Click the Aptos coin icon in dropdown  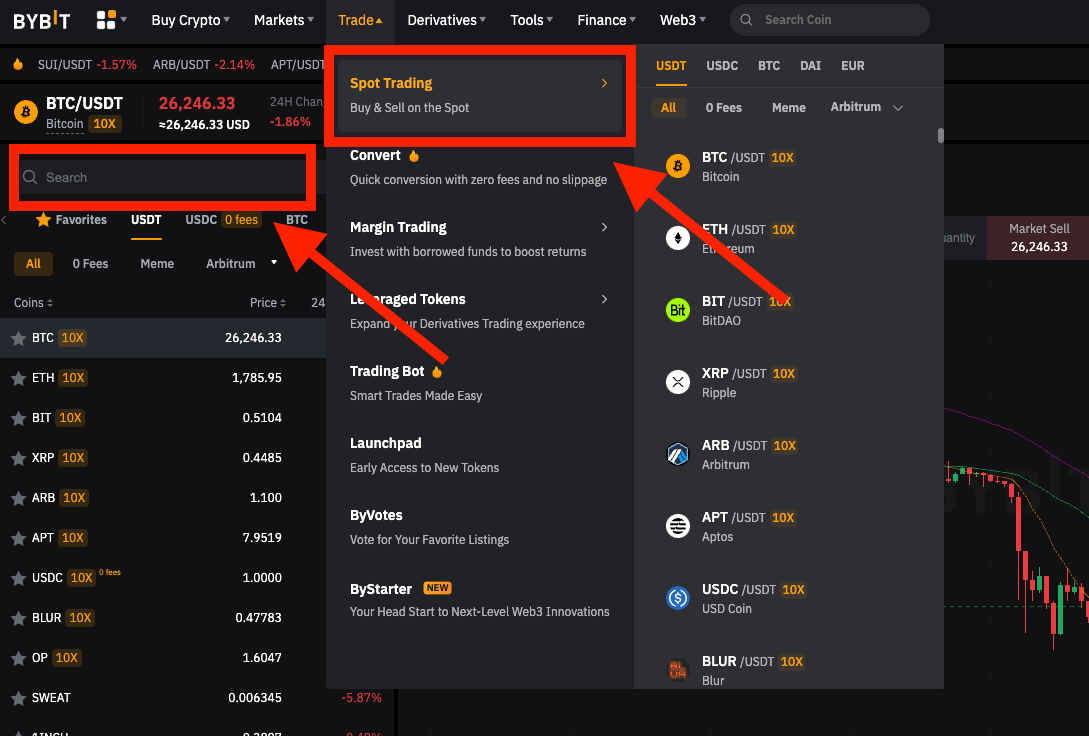tap(678, 526)
